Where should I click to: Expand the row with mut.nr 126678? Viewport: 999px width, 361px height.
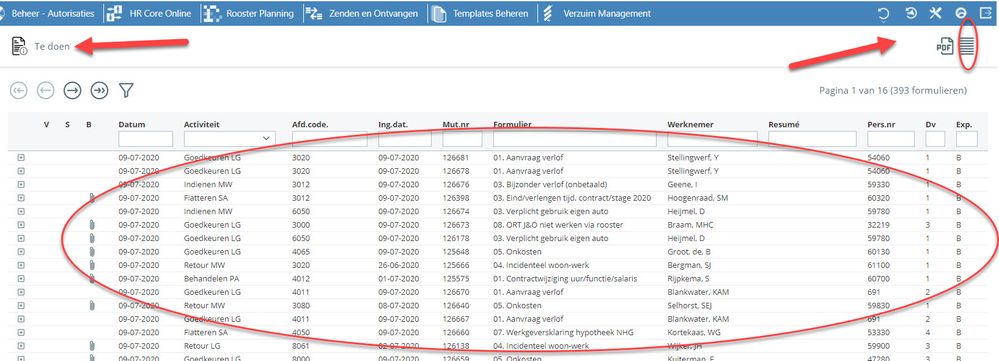click(x=20, y=171)
